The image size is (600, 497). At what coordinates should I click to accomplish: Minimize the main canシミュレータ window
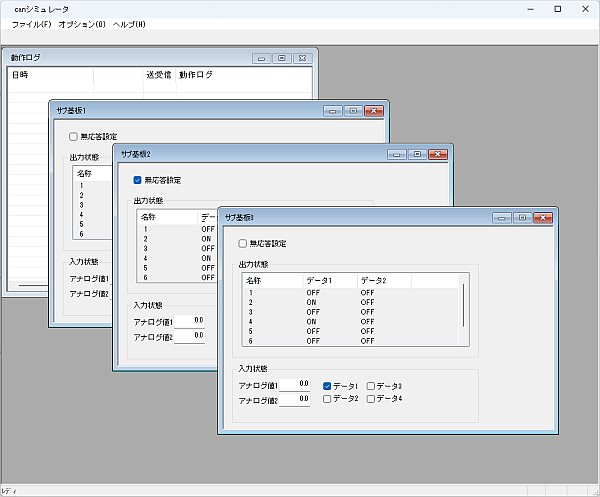530,10
